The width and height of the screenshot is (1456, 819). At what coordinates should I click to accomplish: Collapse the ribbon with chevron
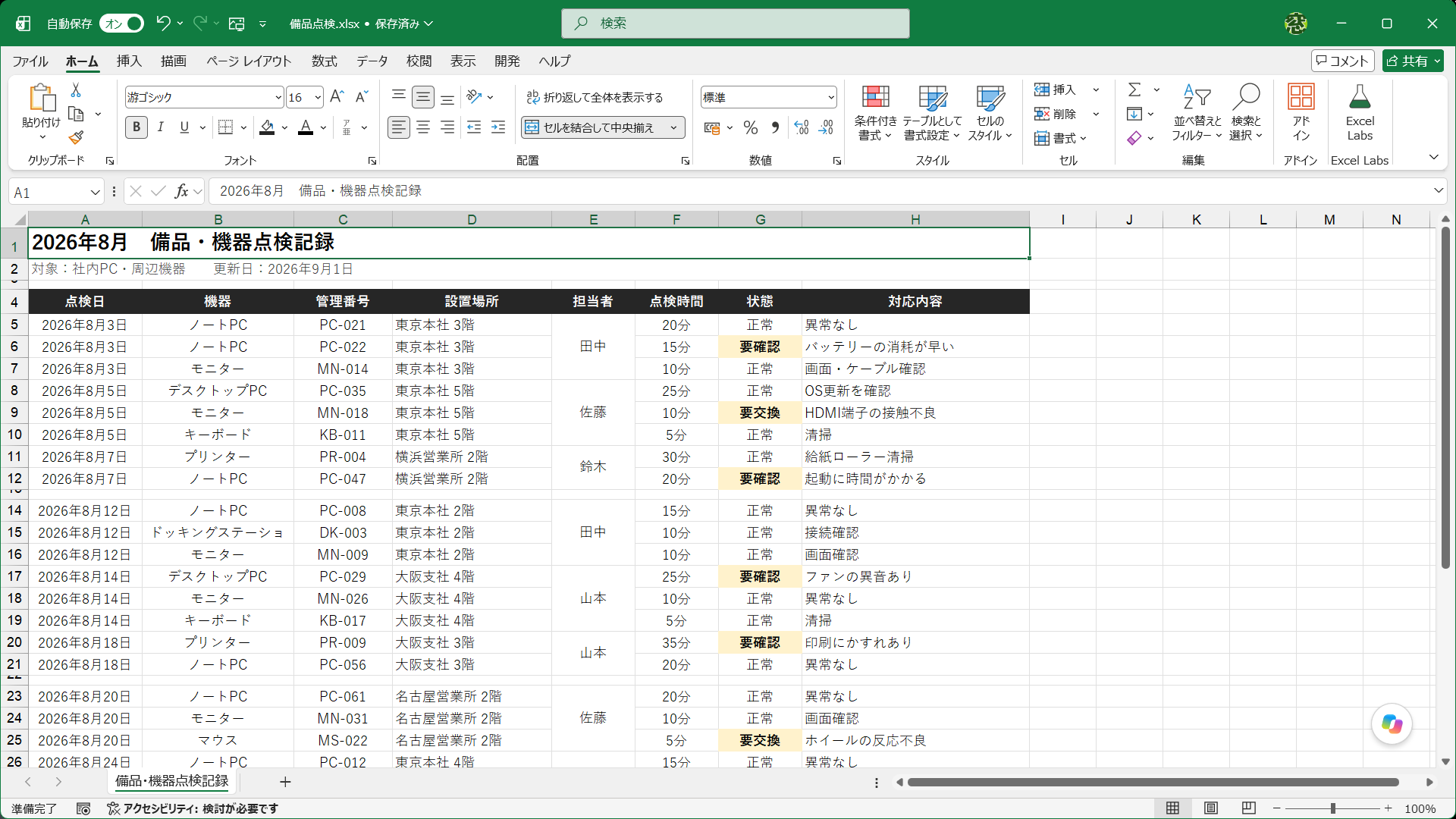1433,158
